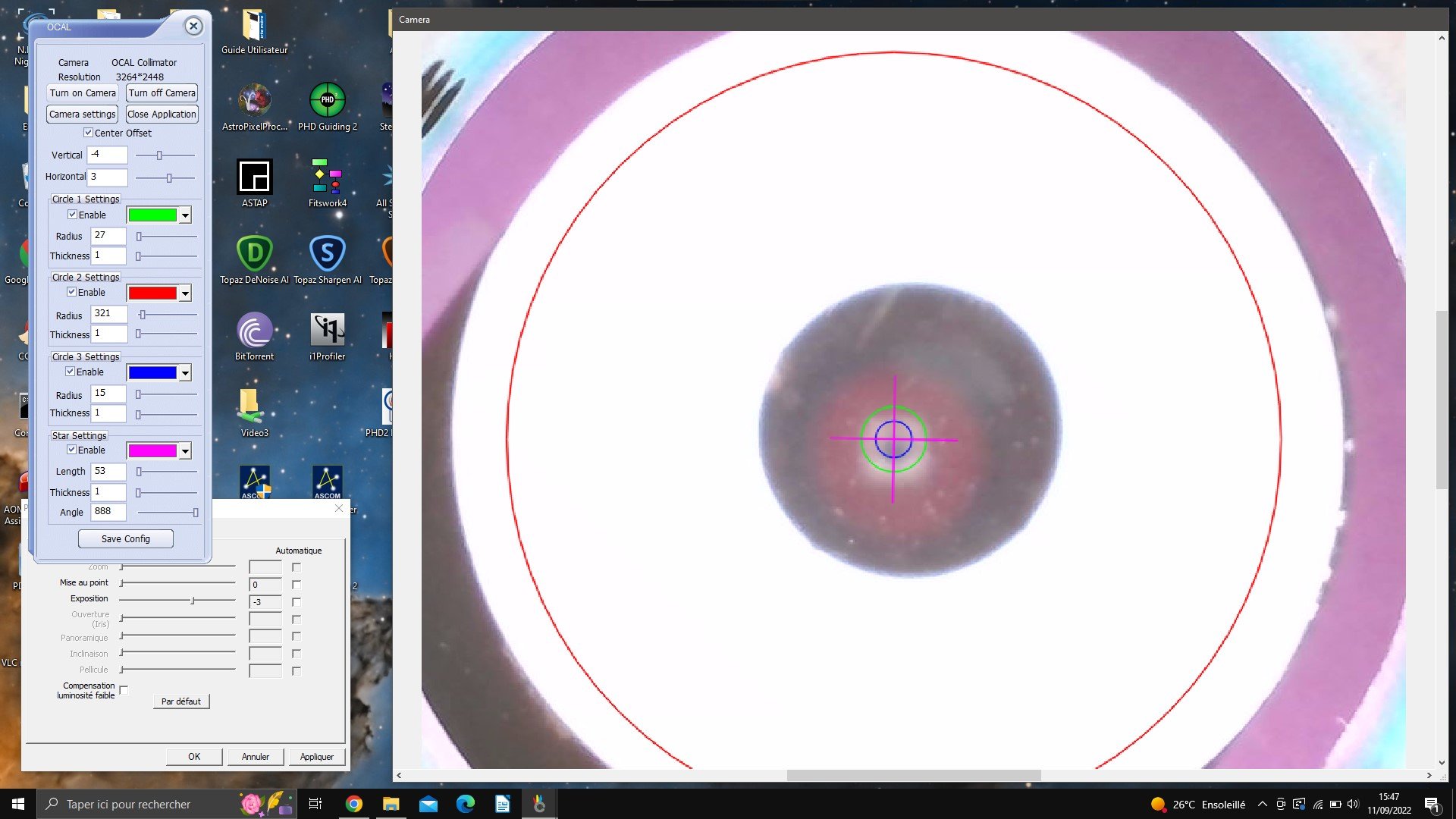Confirm the camera dialog with OK
Viewport: 1456px width, 819px height.
point(194,757)
